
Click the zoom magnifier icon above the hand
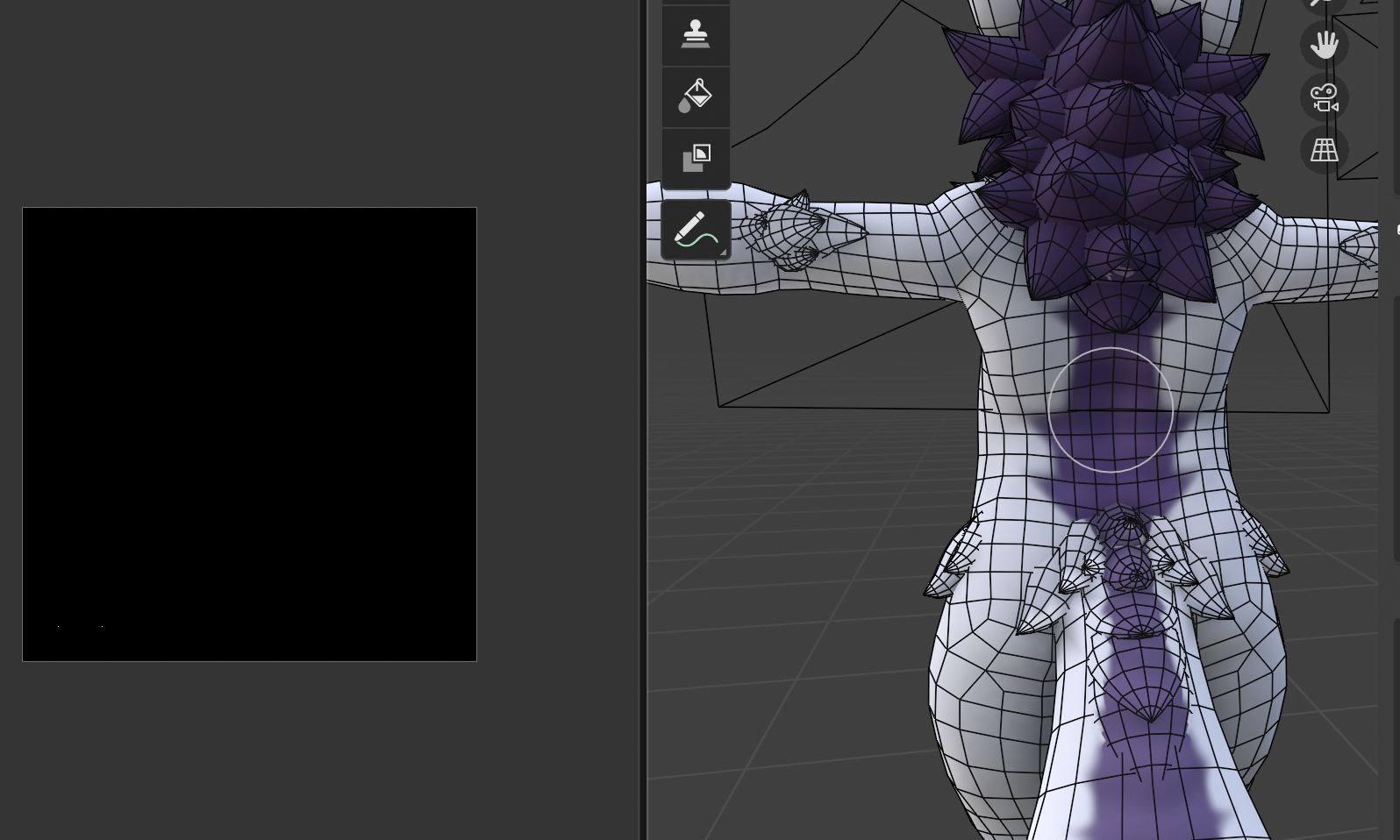click(x=1324, y=4)
